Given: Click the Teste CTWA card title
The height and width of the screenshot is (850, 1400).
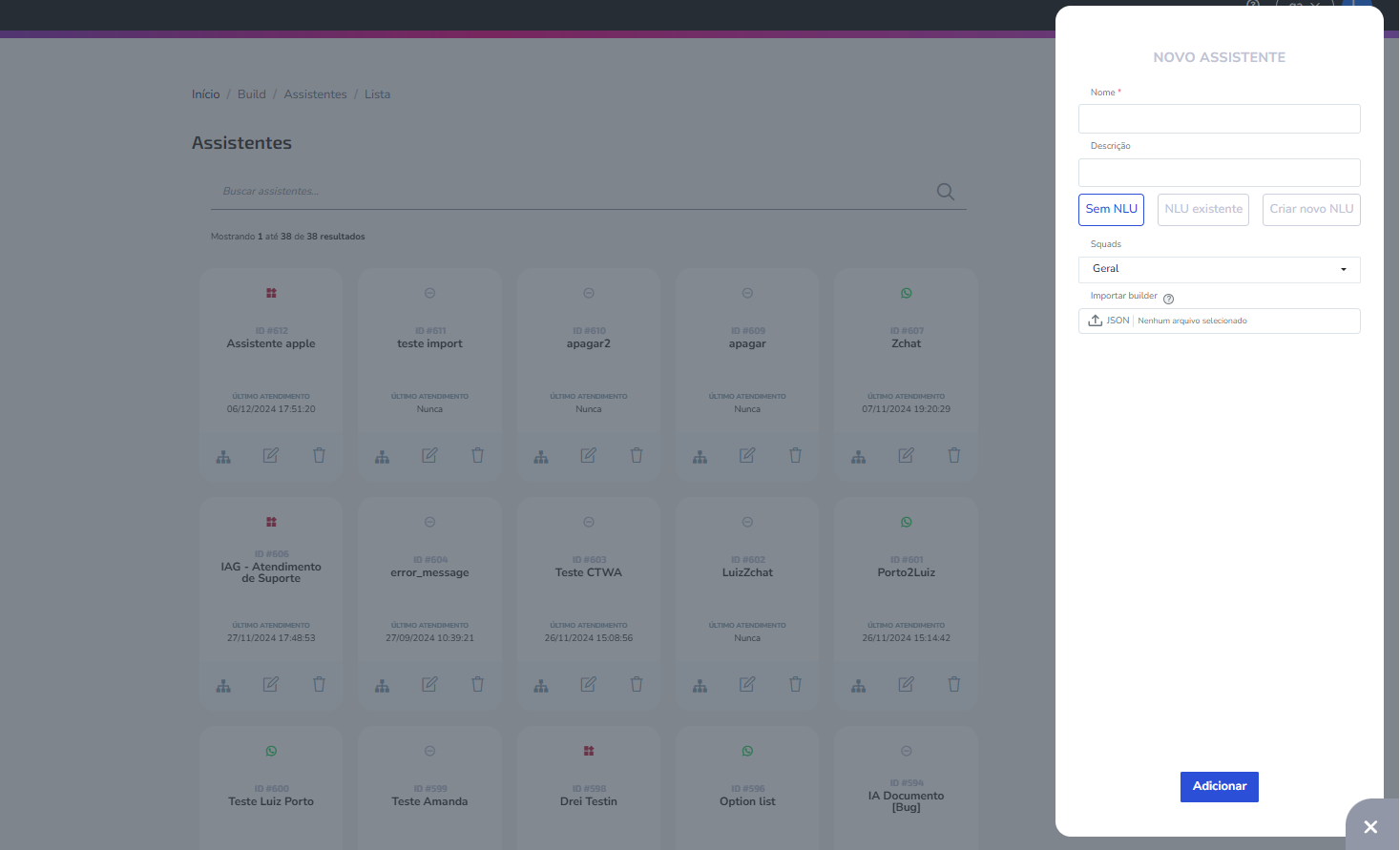Looking at the screenshot, I should (x=589, y=572).
